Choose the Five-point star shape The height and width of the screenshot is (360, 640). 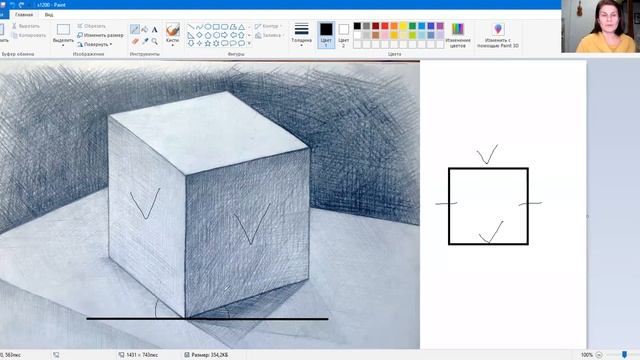pyautogui.click(x=208, y=43)
